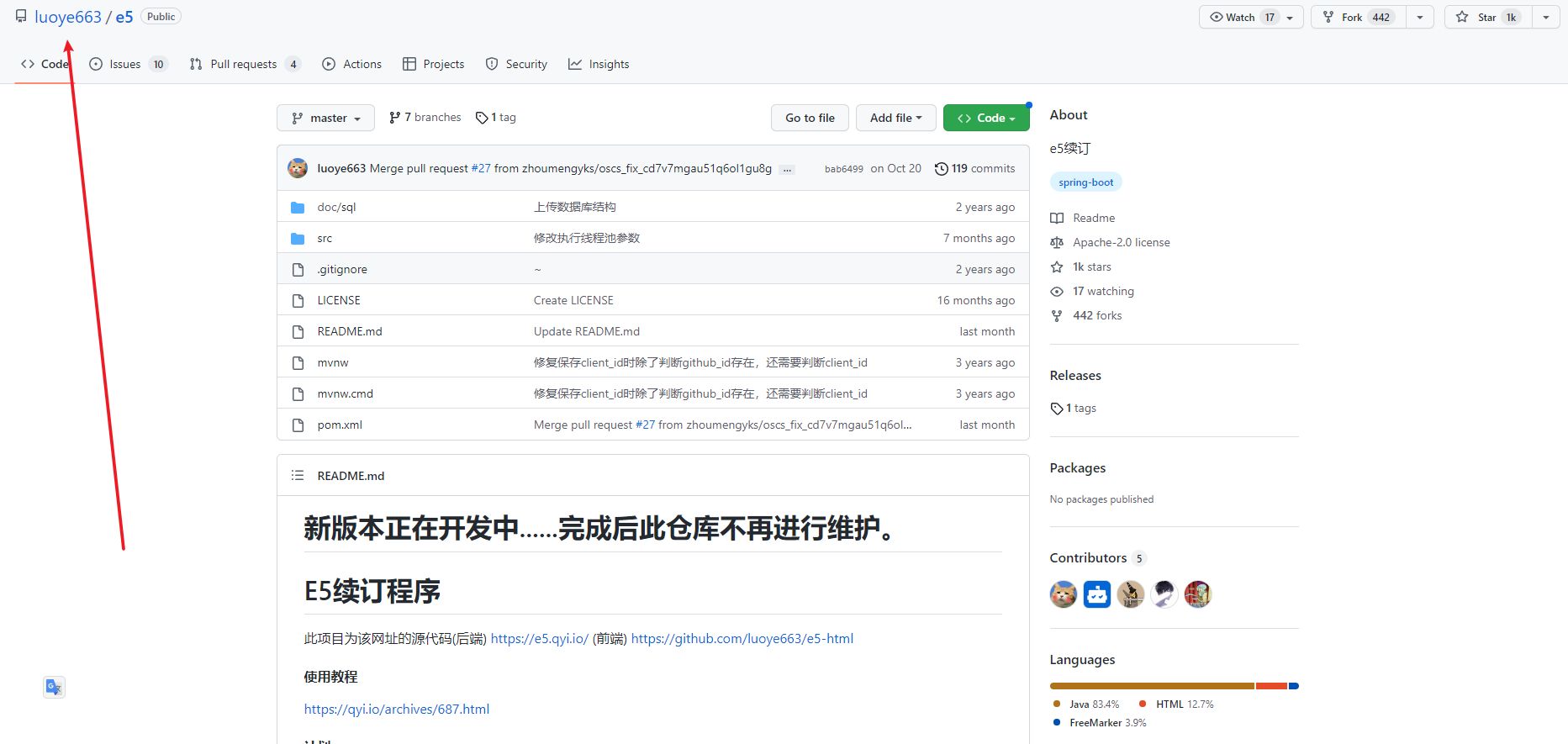Click the Google Translate floating icon
The width and height of the screenshot is (1568, 744).
[x=54, y=687]
